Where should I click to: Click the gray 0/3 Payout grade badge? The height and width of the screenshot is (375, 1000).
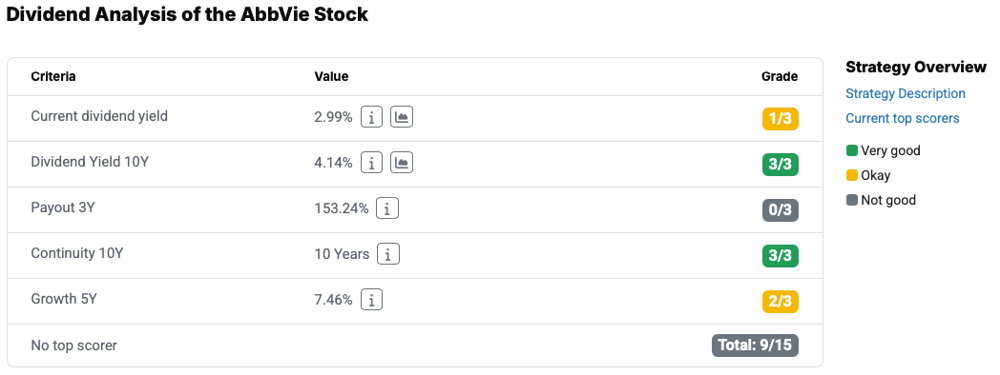[780, 210]
